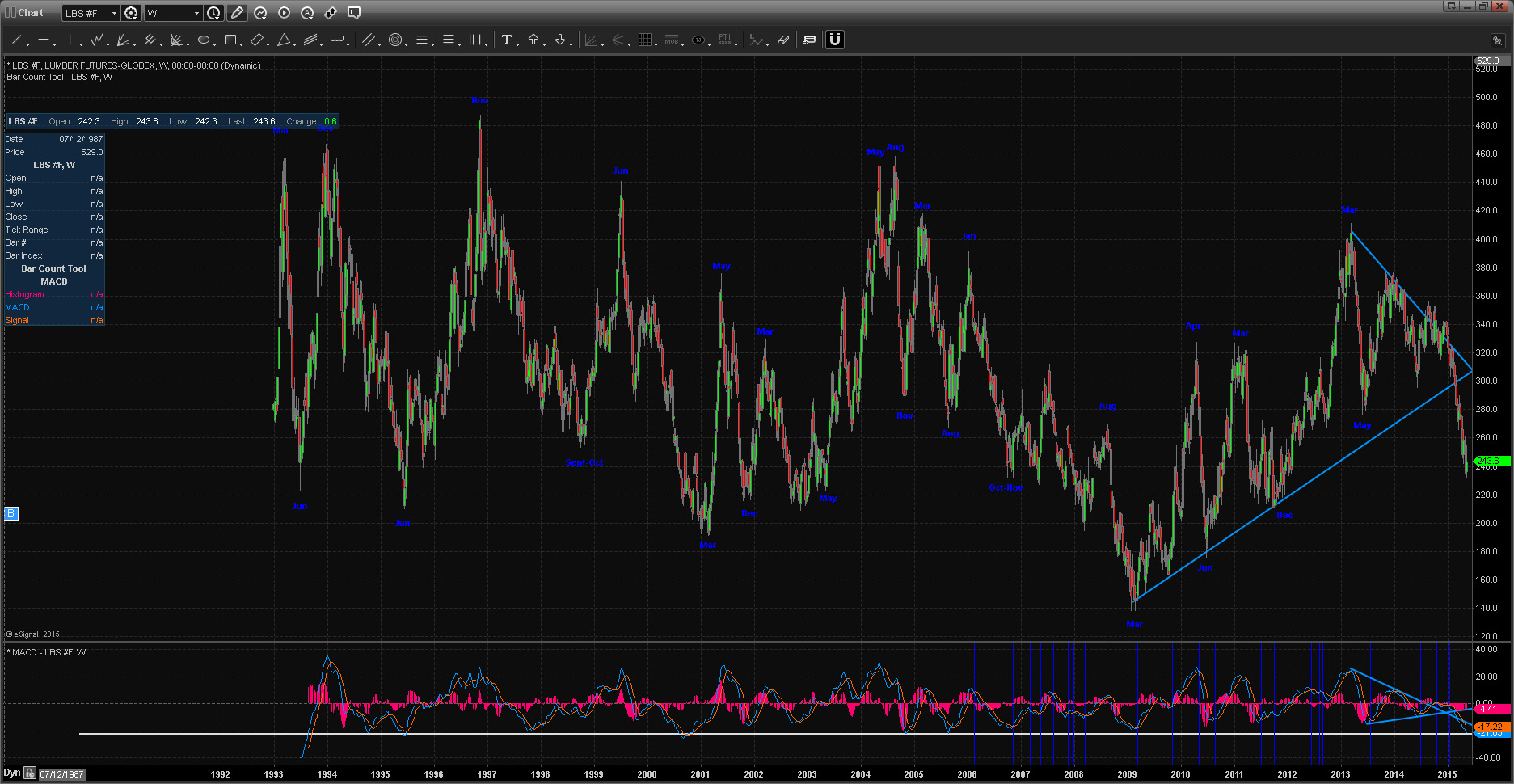Click the 07/12/1987 date field
This screenshot has width=1514, height=784.
(x=62, y=774)
